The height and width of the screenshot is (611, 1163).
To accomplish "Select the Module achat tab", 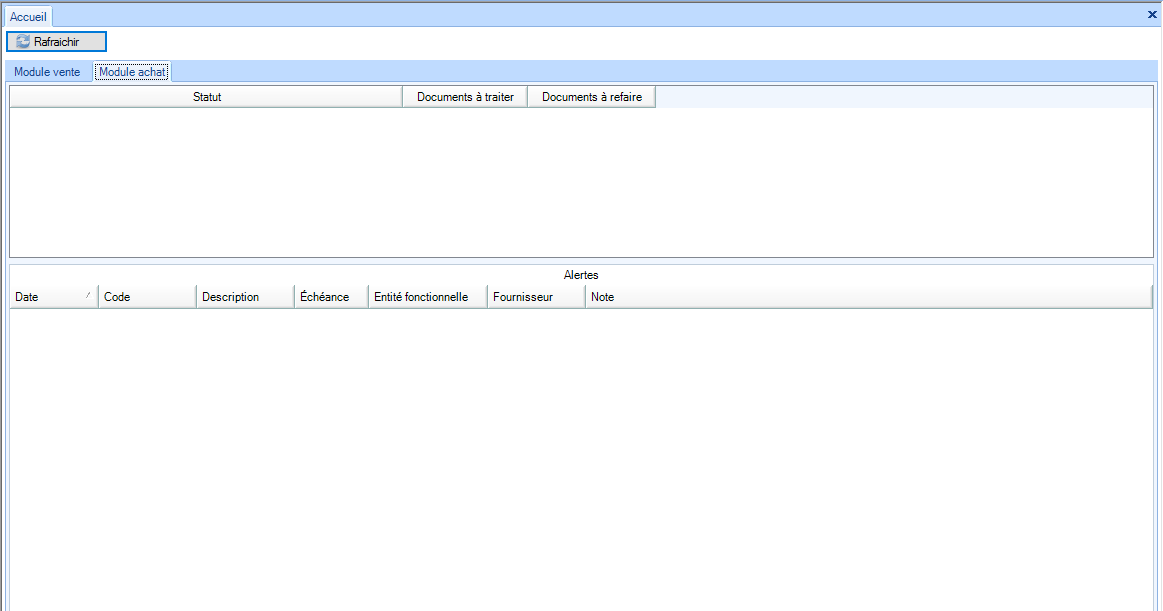I will point(132,72).
